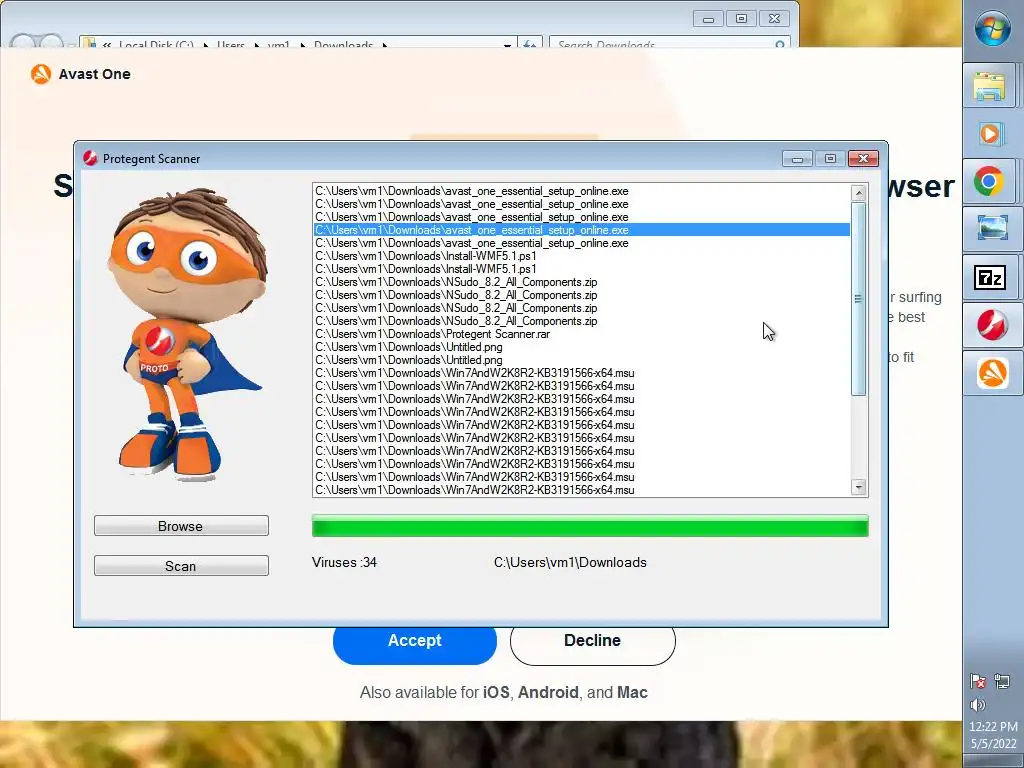The image size is (1024, 768).
Task: Open the network tray icon
Action: [x=1002, y=682]
